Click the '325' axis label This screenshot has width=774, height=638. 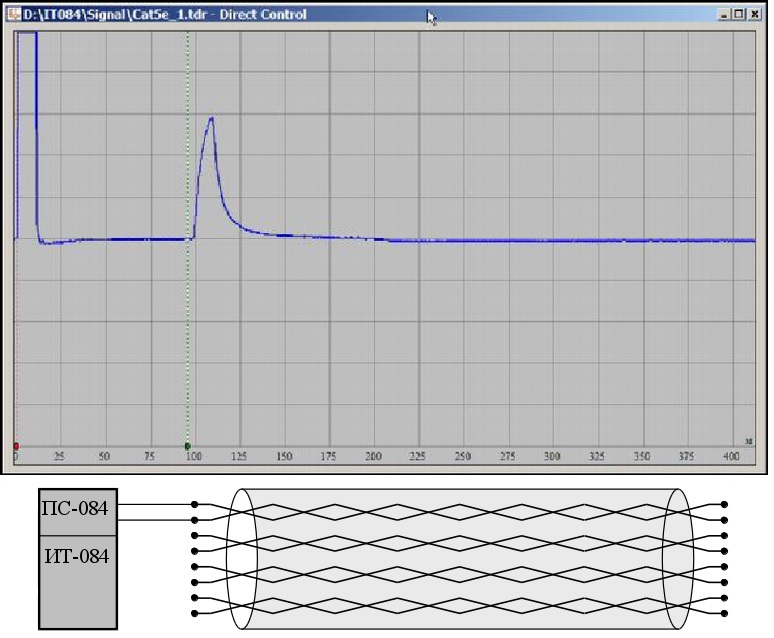click(597, 456)
